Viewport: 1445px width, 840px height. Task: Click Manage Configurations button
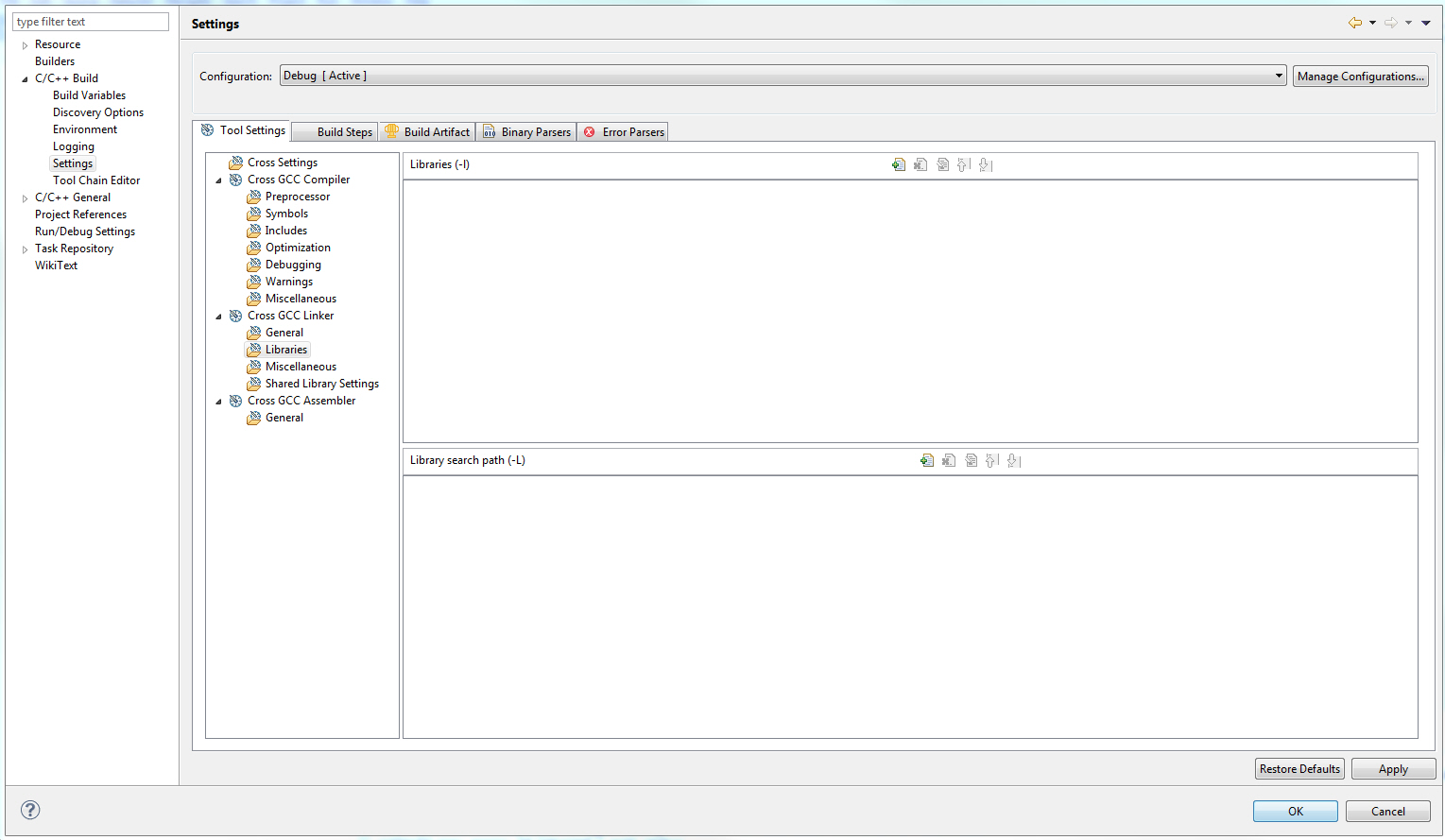pyautogui.click(x=1360, y=77)
